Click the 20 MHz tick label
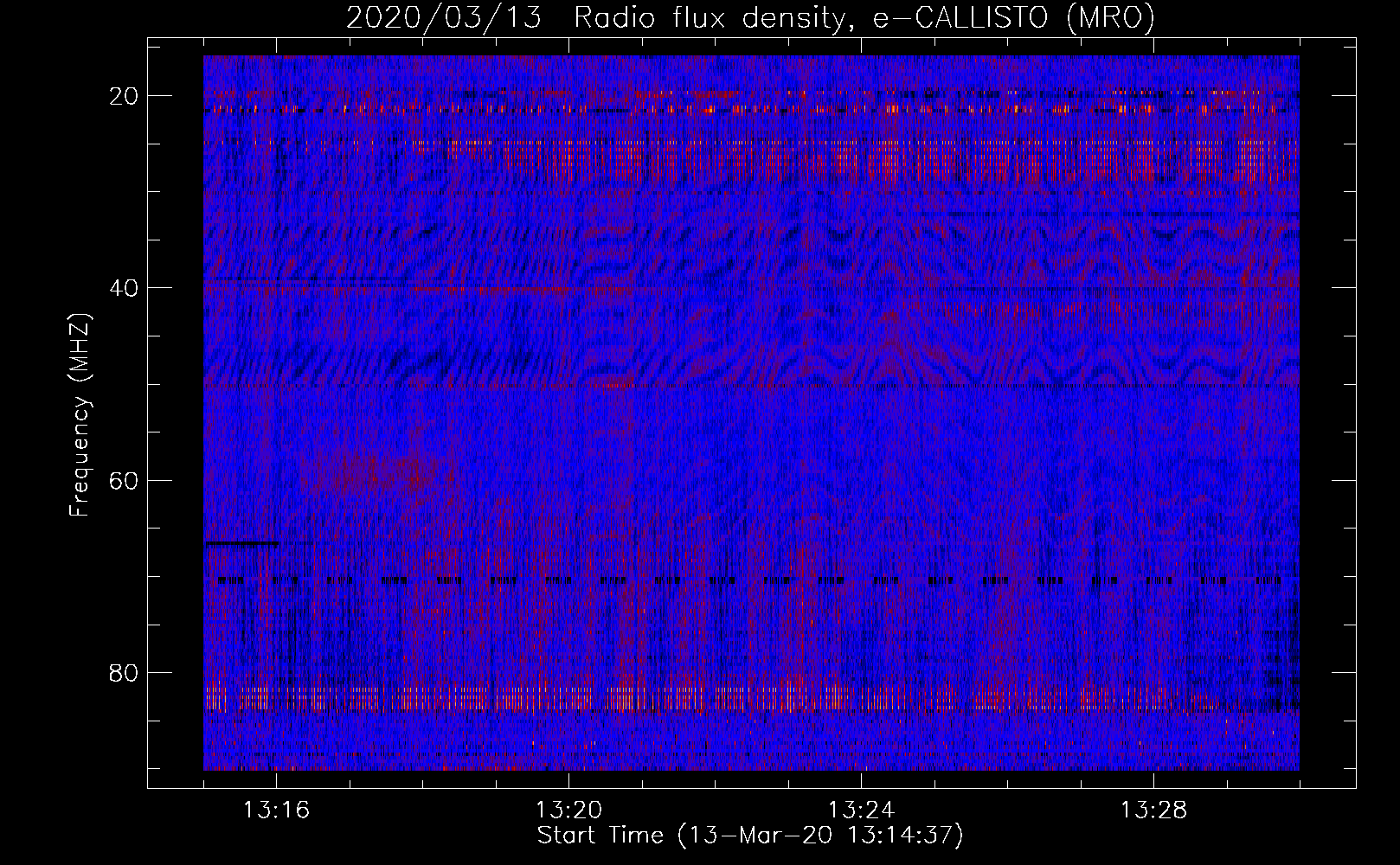The width and height of the screenshot is (1400, 865). (125, 96)
